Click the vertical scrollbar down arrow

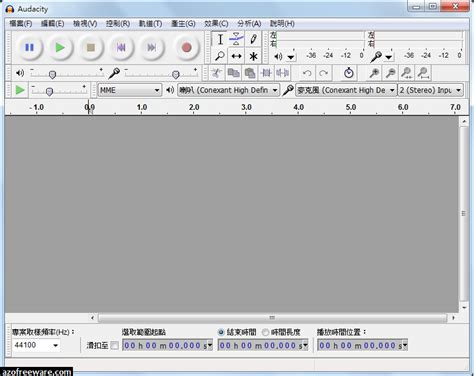464,308
